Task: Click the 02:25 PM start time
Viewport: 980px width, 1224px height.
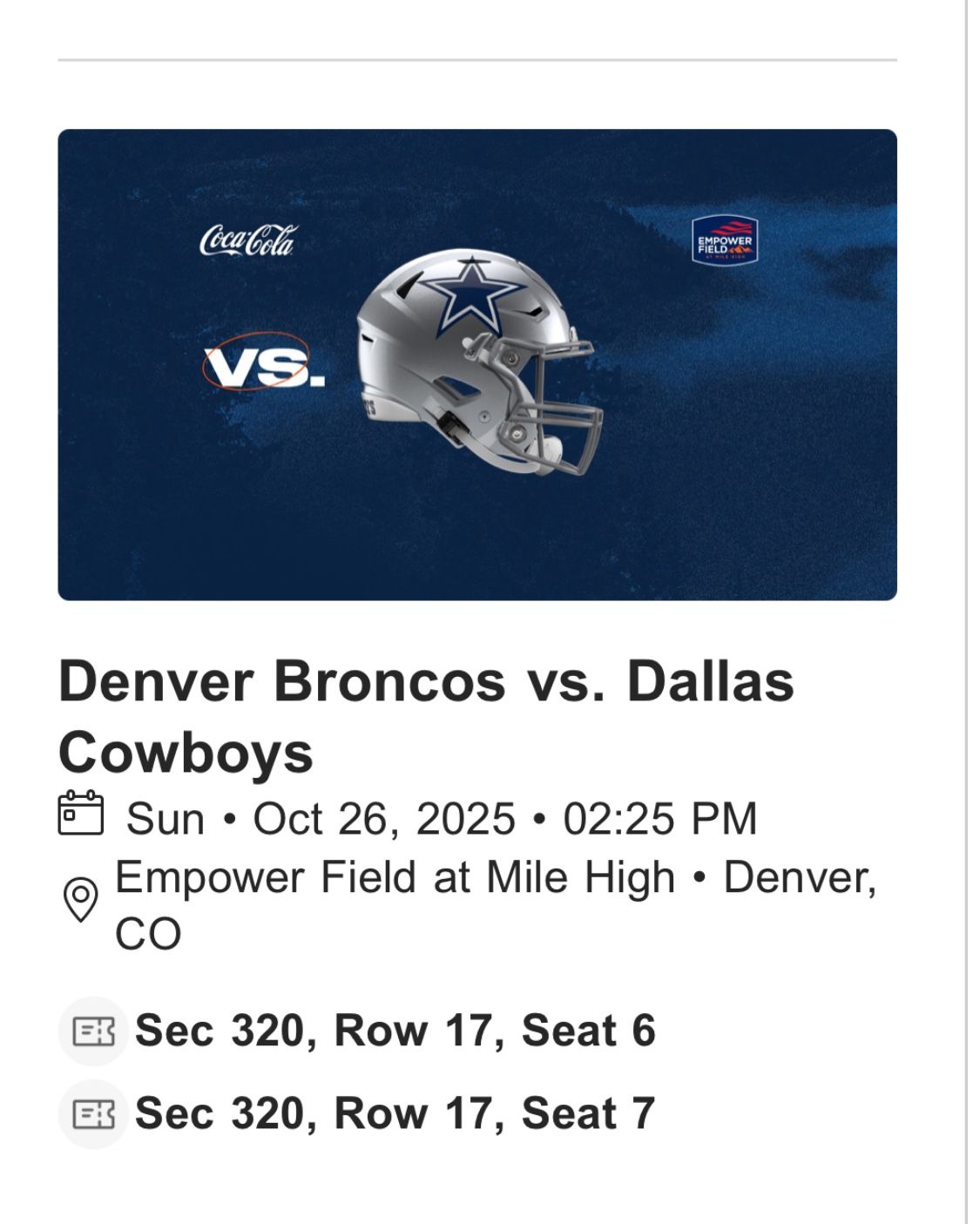Action: (659, 819)
